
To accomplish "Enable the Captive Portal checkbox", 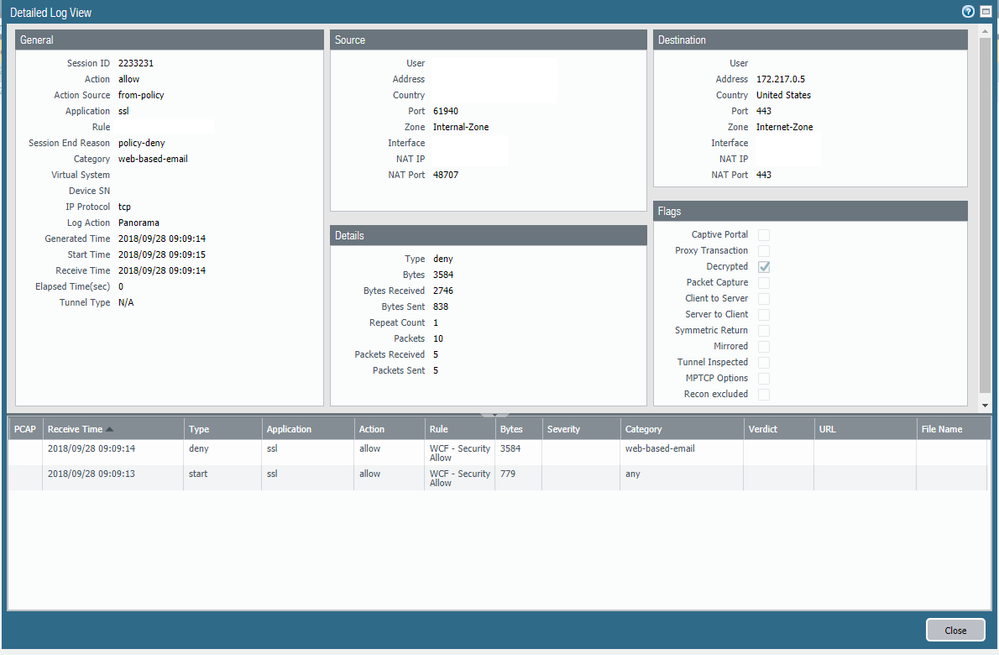I will click(764, 235).
